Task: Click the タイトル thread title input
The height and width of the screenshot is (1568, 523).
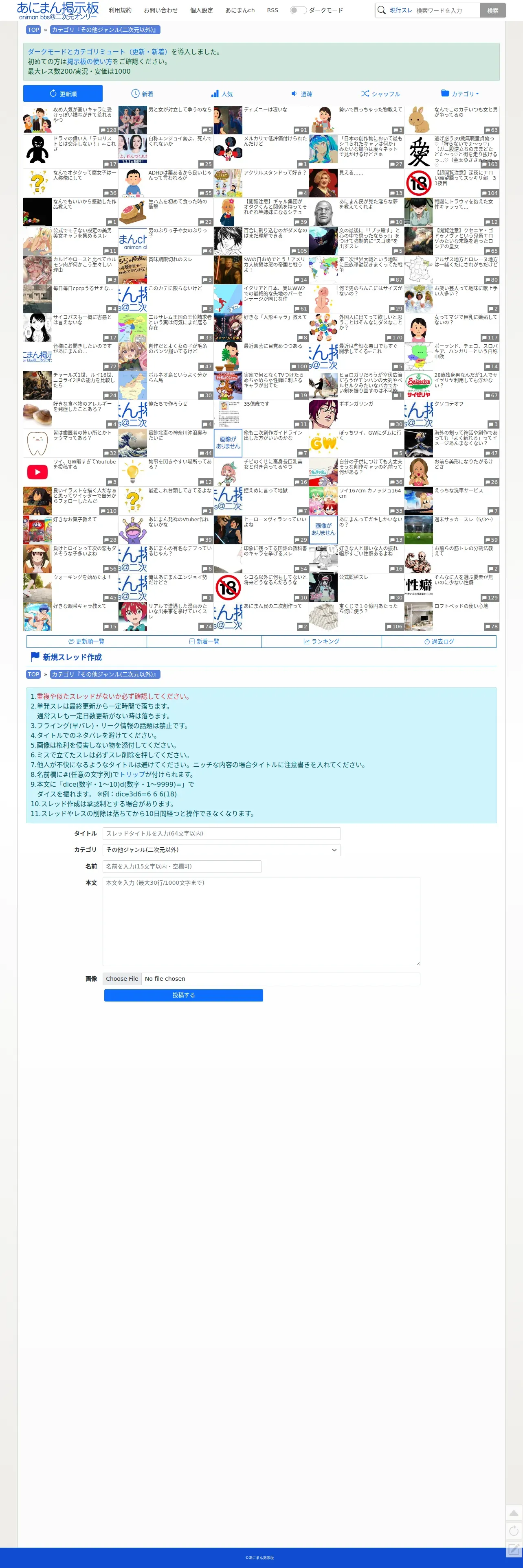Action: (x=222, y=833)
